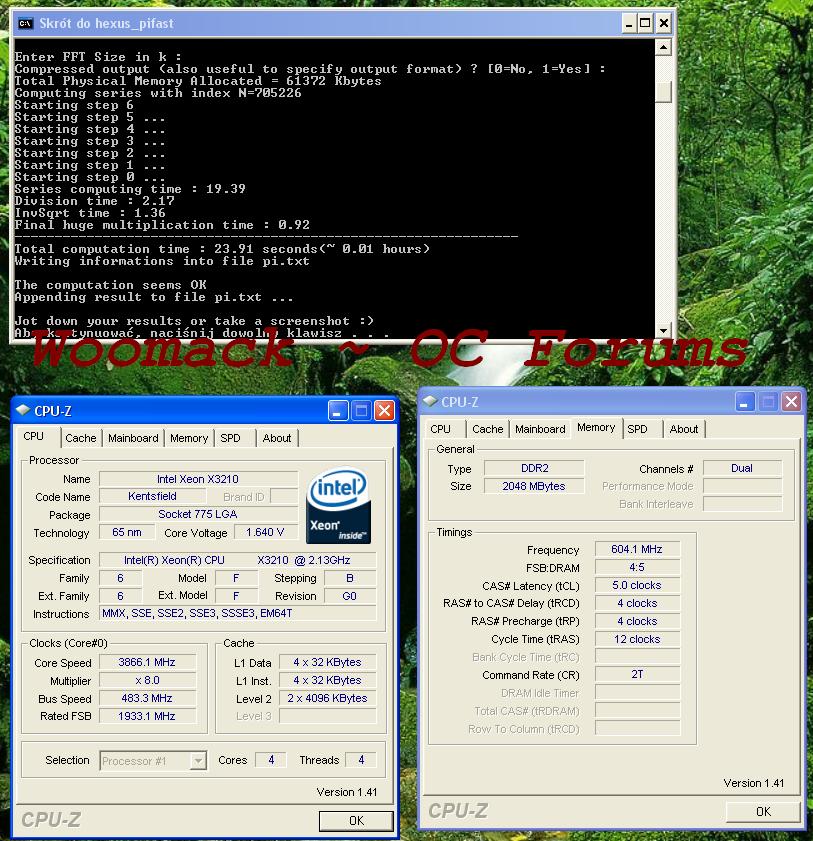Click the Total computation time console line
The height and width of the screenshot is (841, 813).
[222, 249]
